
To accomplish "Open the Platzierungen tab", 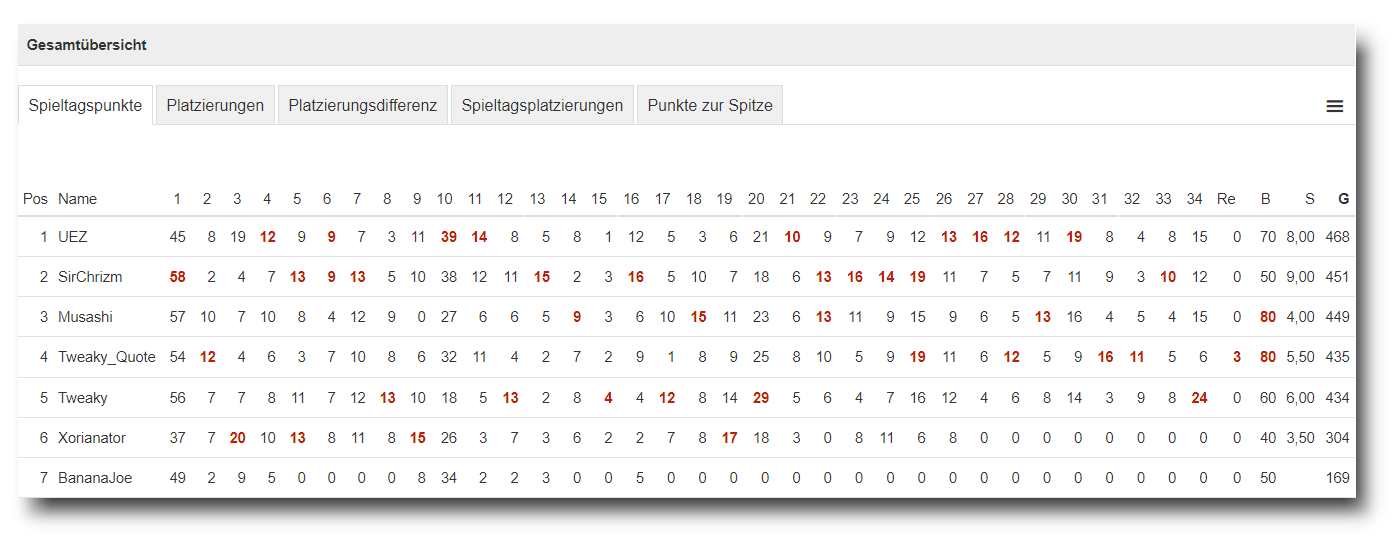I will click(x=215, y=105).
